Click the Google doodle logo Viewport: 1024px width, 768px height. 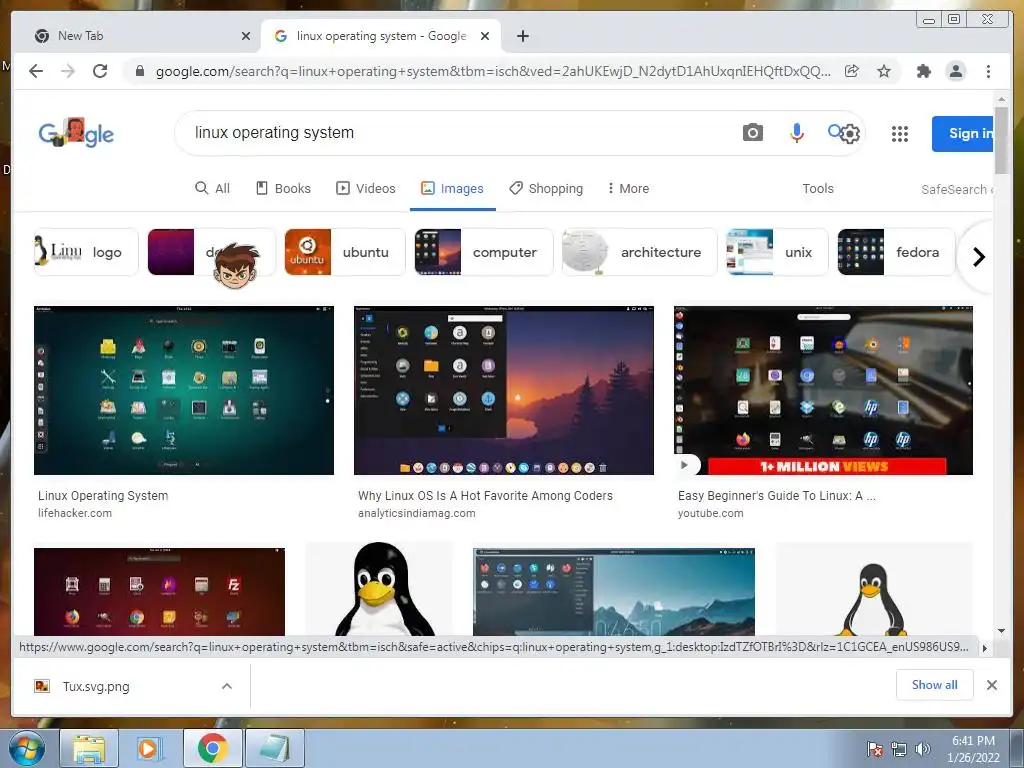(76, 133)
